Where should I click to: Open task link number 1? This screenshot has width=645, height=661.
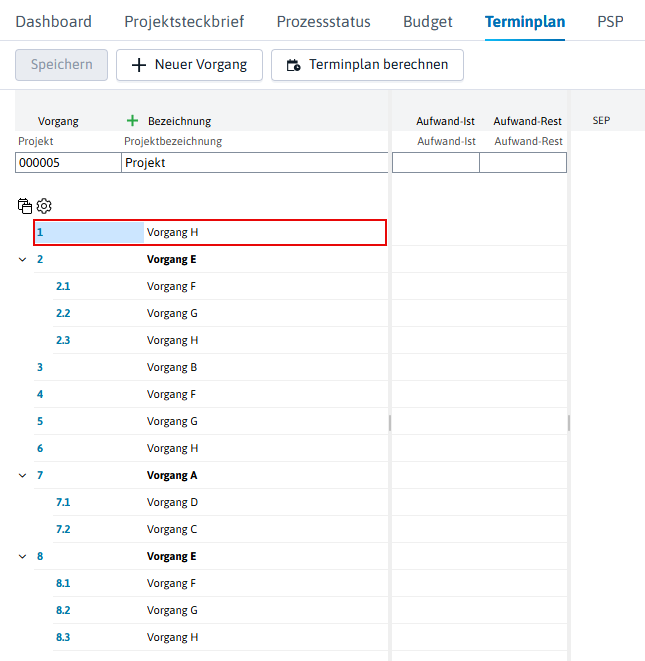tap(40, 232)
